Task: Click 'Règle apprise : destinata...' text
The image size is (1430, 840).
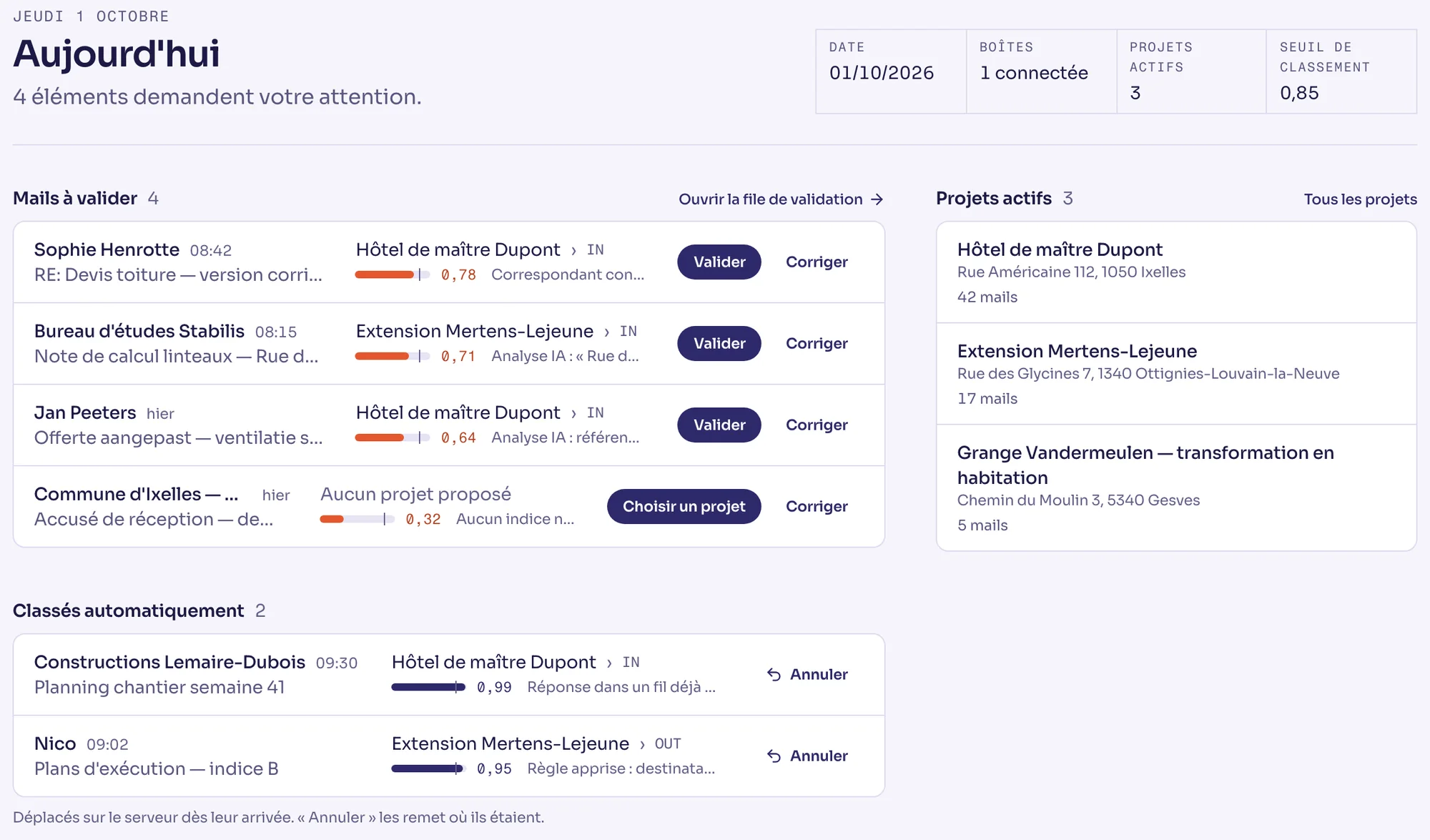Action: click(x=621, y=769)
